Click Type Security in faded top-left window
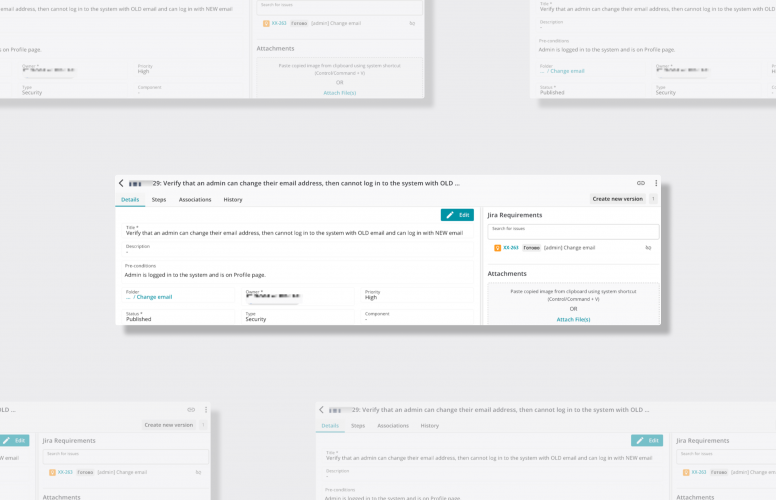The image size is (776, 500). pos(32,93)
